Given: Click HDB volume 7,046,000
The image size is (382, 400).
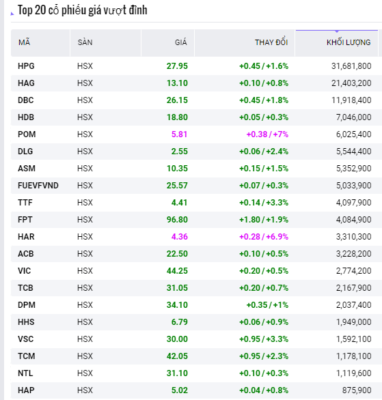Looking at the screenshot, I should [353, 117].
